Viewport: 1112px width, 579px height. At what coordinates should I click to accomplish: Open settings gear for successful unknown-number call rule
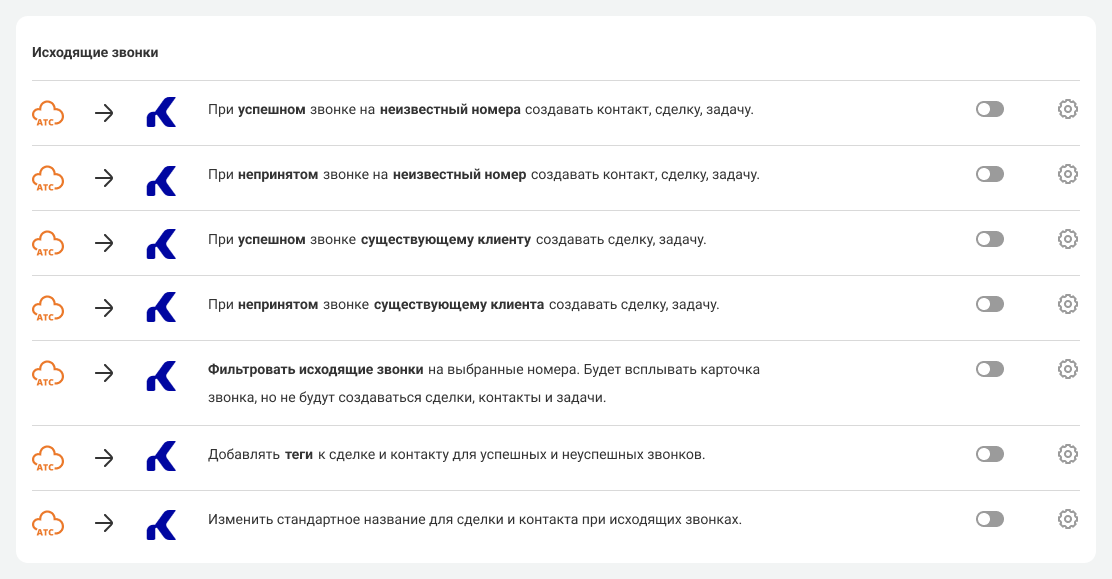tap(1067, 109)
